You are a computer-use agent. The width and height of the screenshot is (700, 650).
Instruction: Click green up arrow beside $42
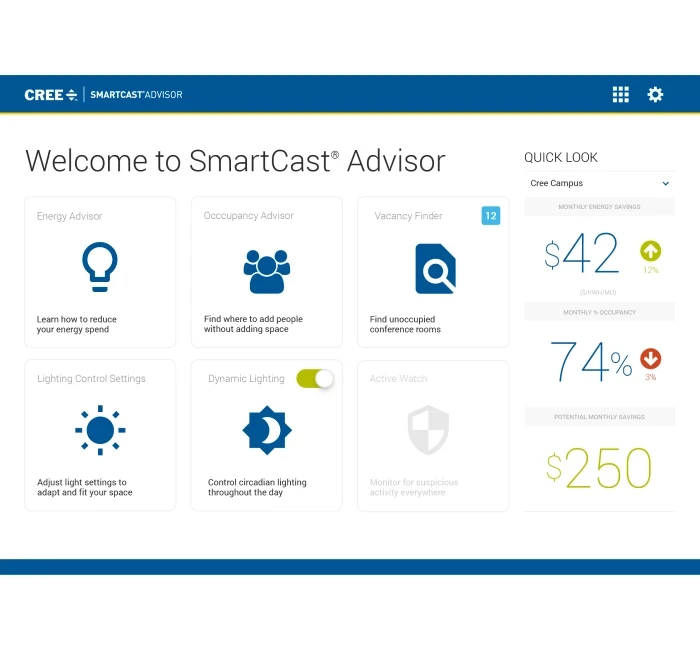coord(650,251)
